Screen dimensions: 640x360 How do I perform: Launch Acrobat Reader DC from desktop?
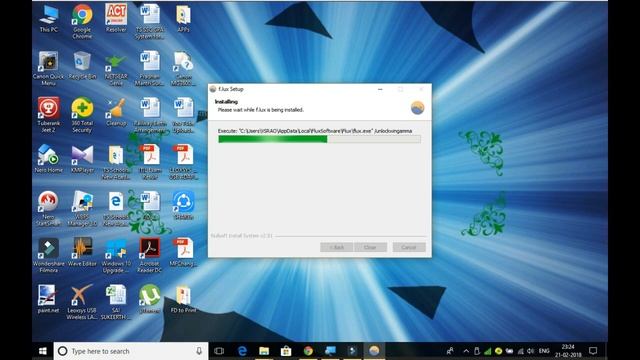pyautogui.click(x=150, y=256)
